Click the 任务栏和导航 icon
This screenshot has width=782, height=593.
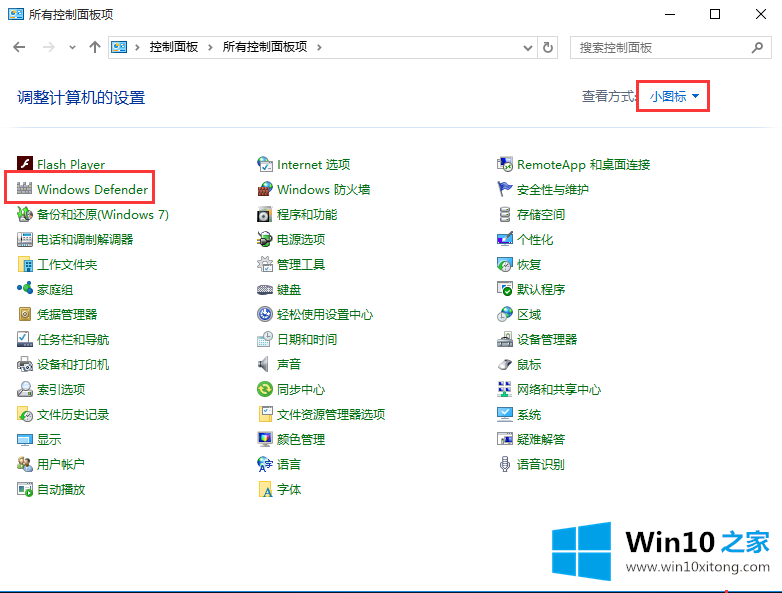24,339
